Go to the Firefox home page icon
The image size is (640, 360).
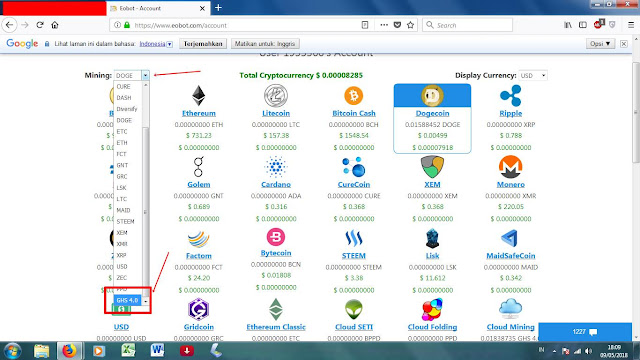point(55,25)
